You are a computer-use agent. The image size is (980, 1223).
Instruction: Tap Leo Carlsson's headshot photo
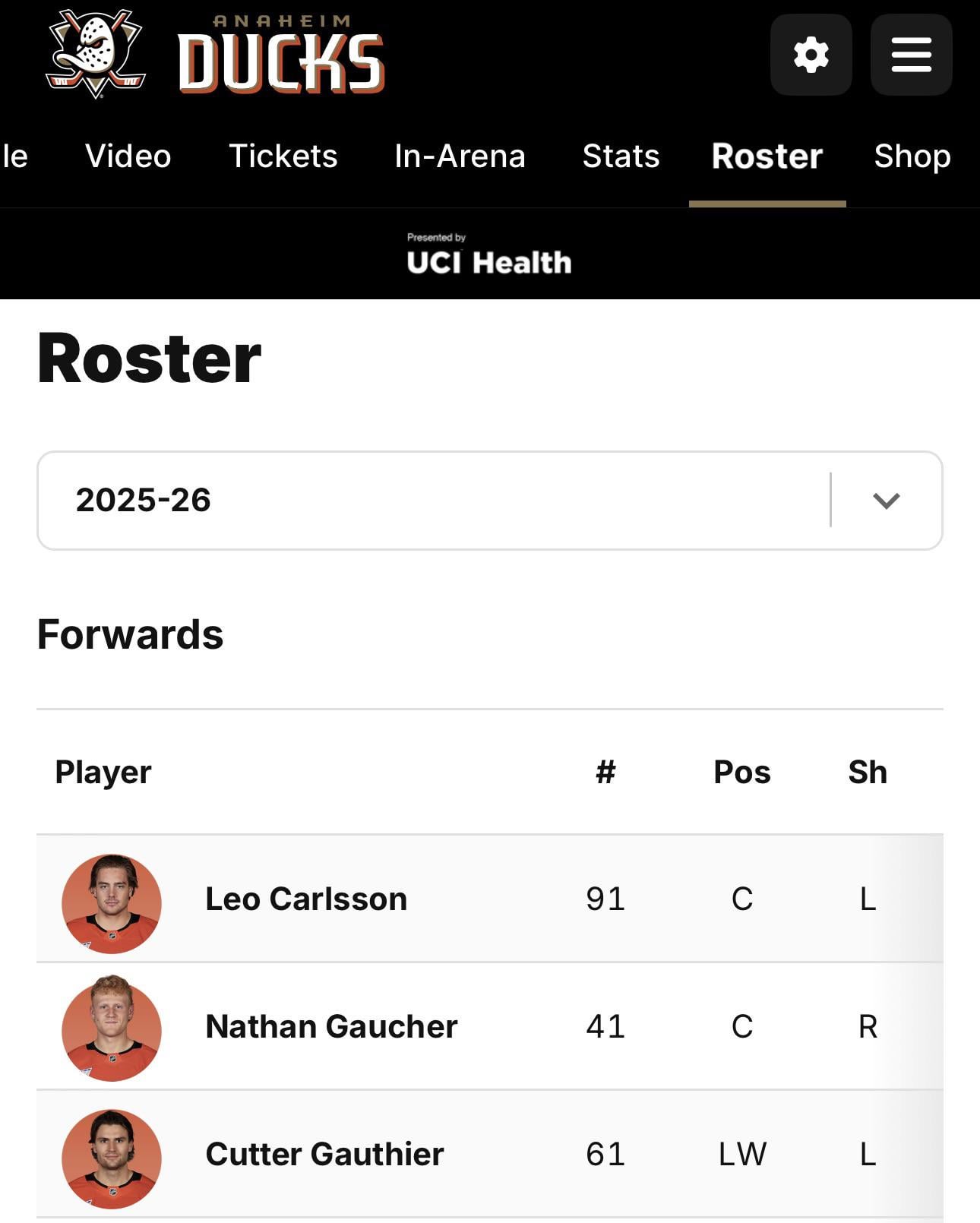coord(112,903)
